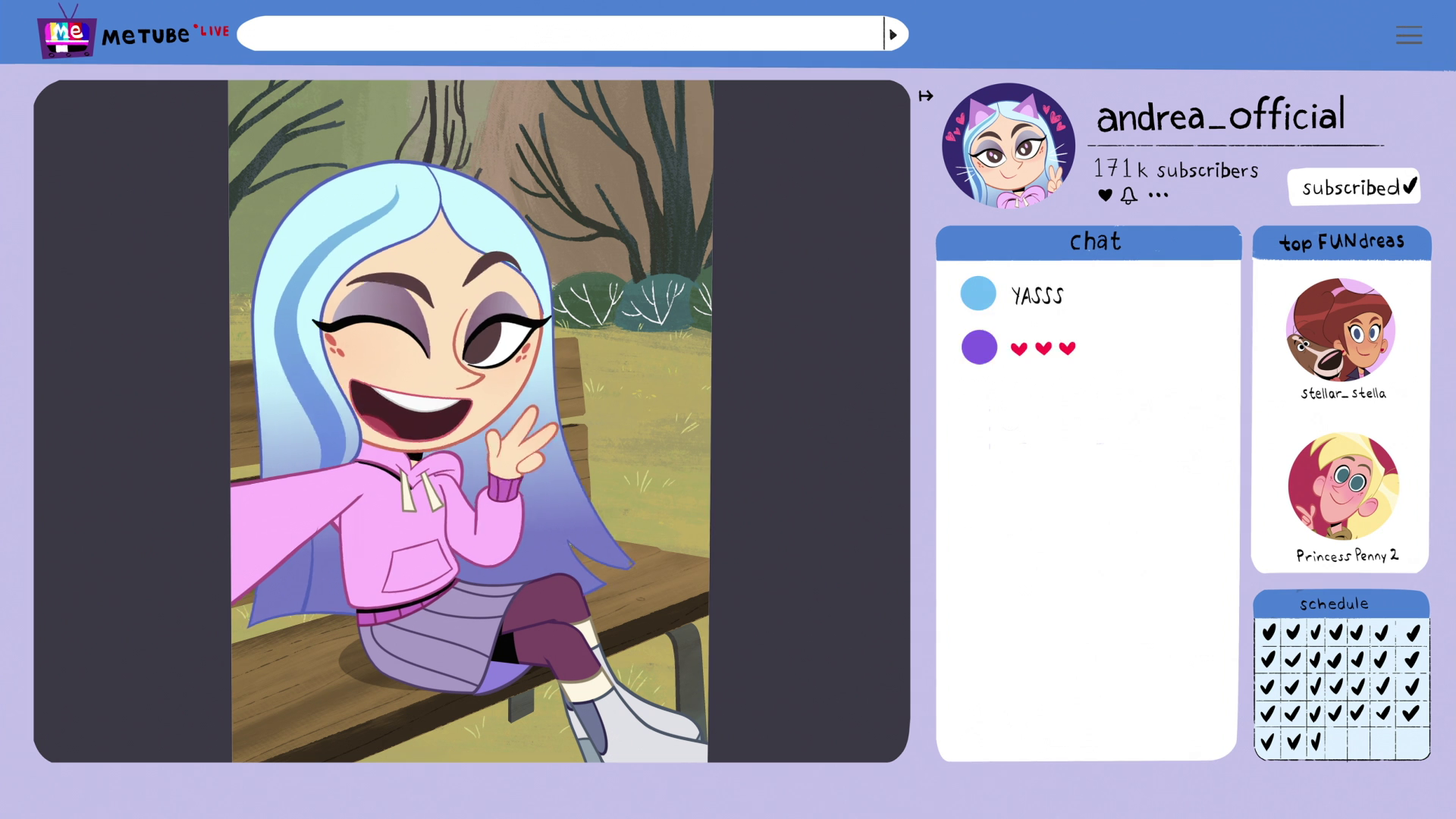Screen dimensions: 1456x819
Task: Click the MeTube TV logo icon
Action: [67, 32]
